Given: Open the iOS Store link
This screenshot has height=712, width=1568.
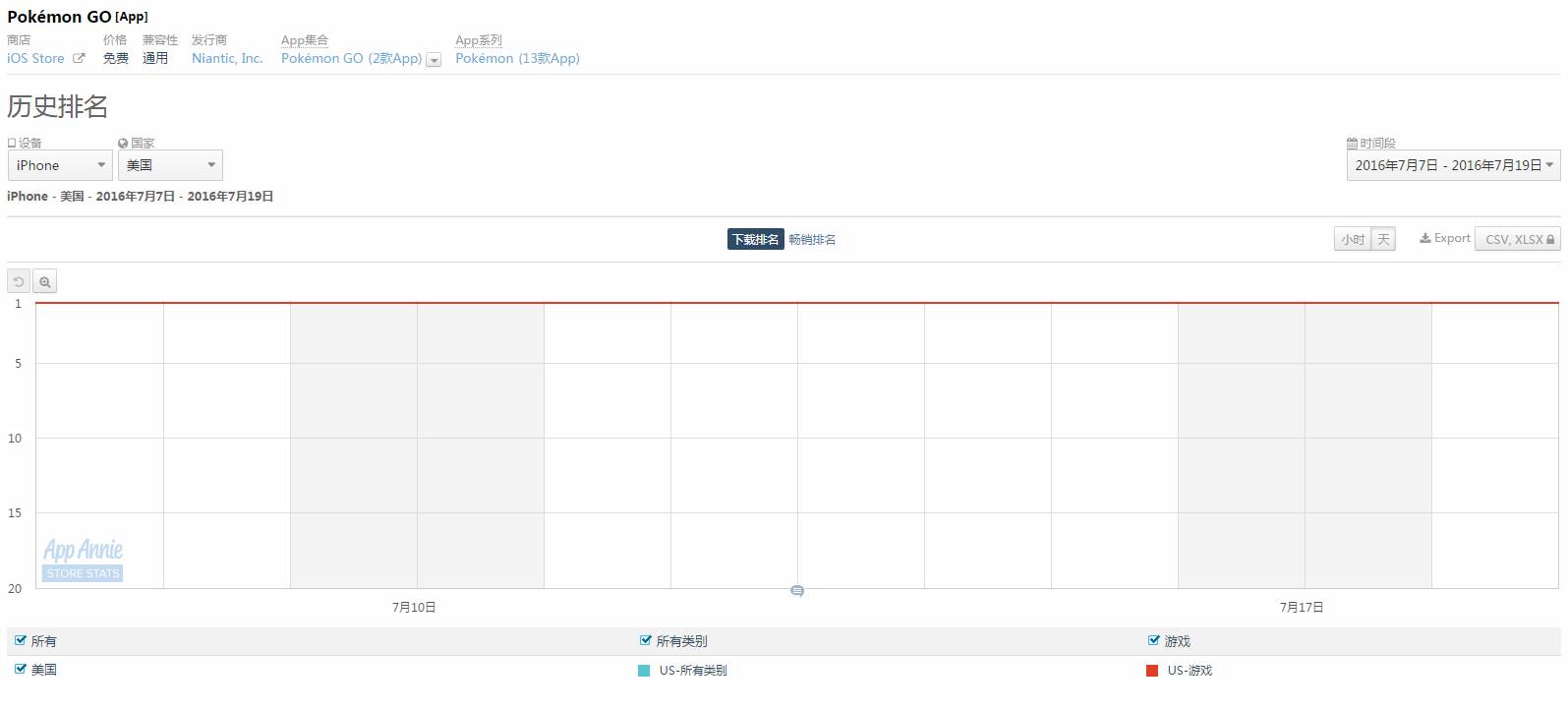Looking at the screenshot, I should coord(35,59).
